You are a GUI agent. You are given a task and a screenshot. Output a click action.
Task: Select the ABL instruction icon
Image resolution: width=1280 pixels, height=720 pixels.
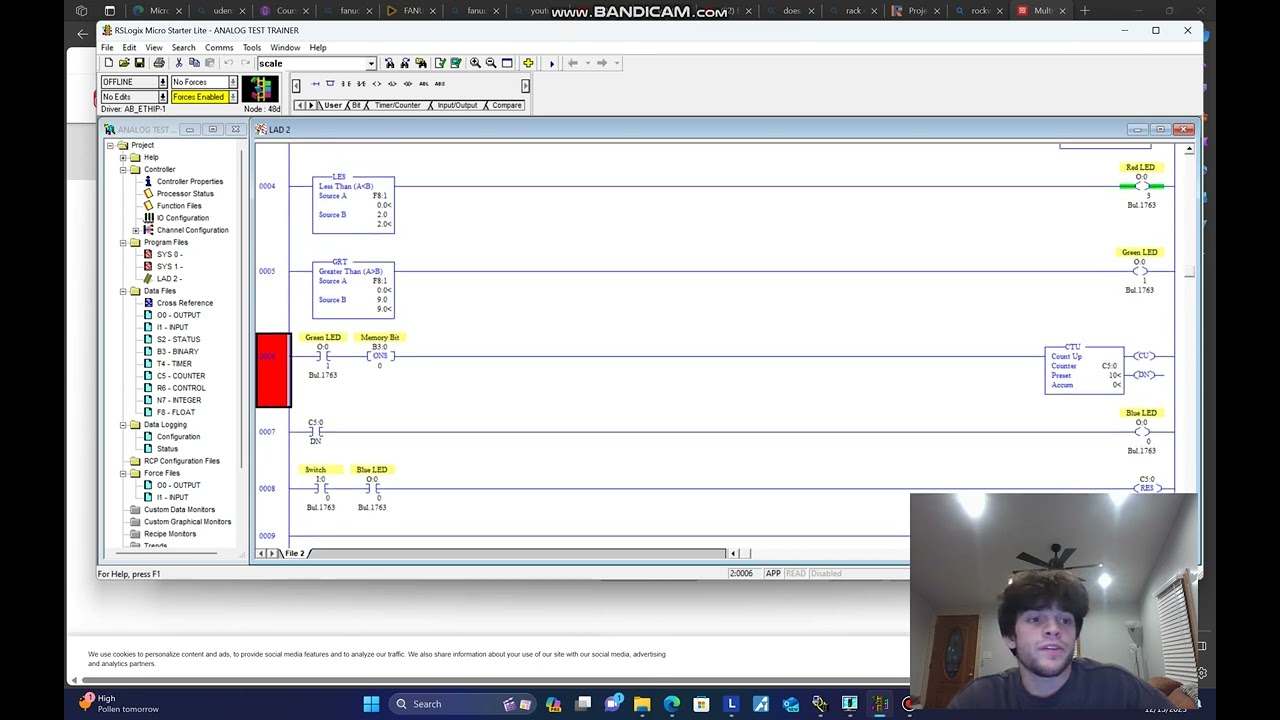coord(424,84)
